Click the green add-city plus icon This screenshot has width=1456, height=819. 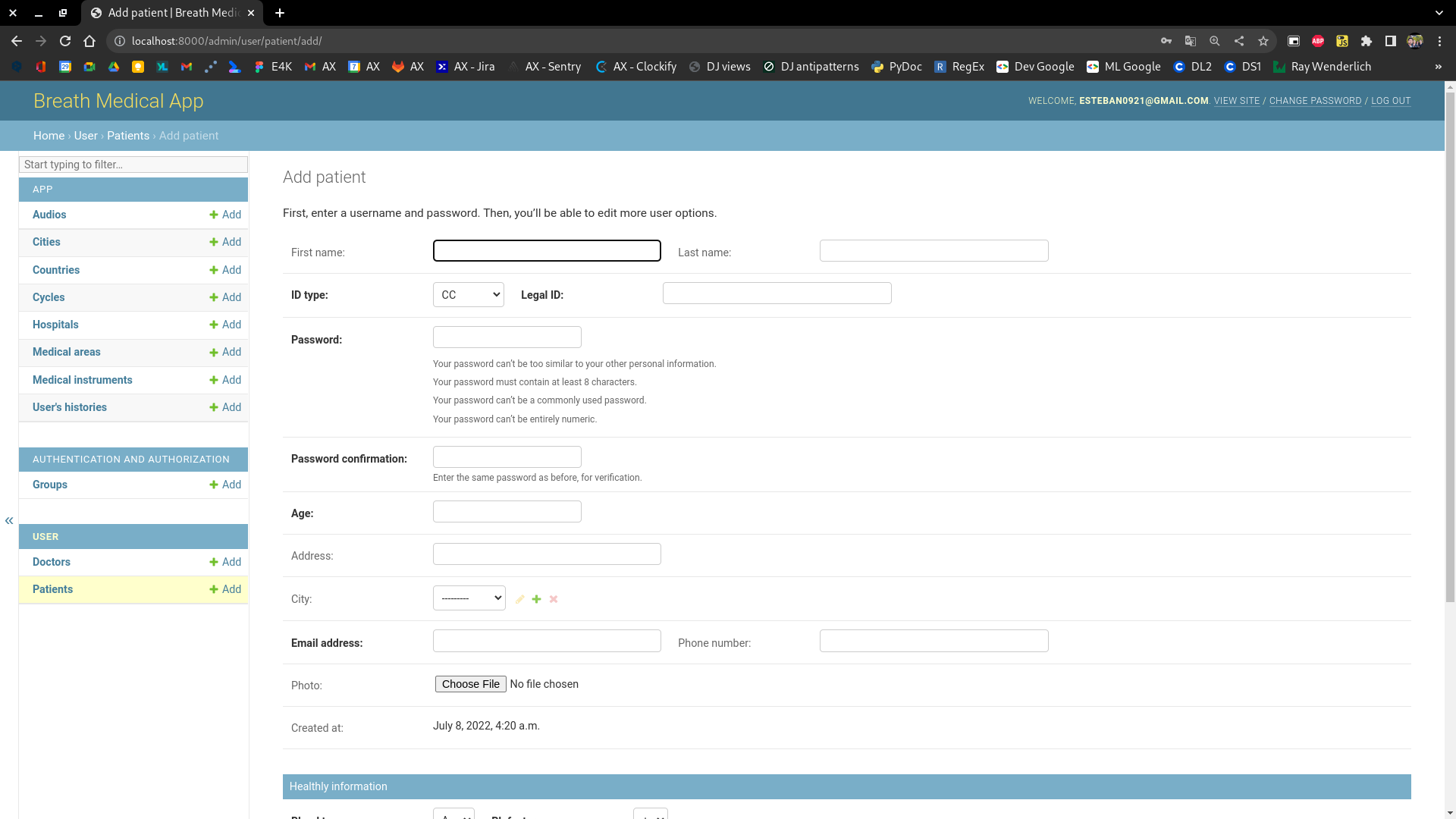536,599
